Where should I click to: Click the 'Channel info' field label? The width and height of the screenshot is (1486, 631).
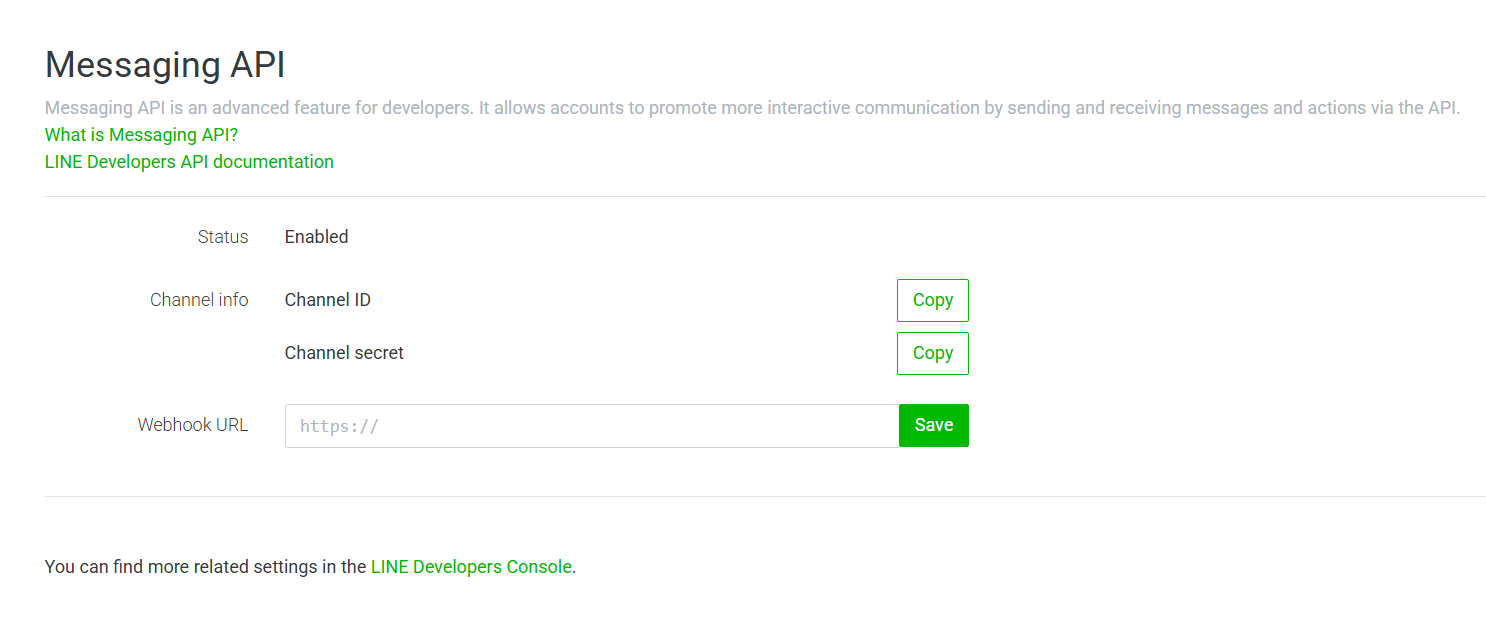[x=199, y=300]
